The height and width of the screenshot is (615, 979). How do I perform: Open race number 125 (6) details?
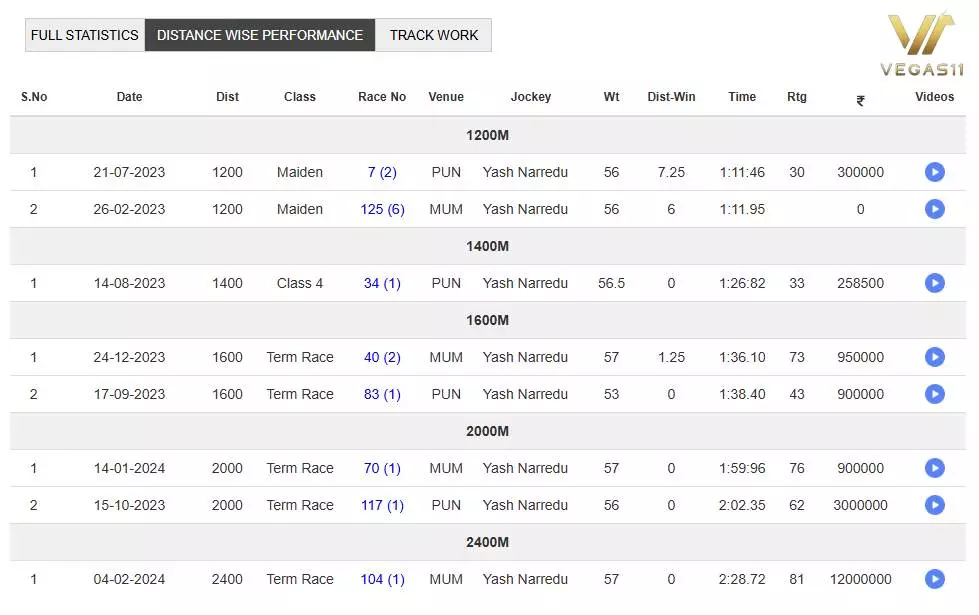(381, 209)
